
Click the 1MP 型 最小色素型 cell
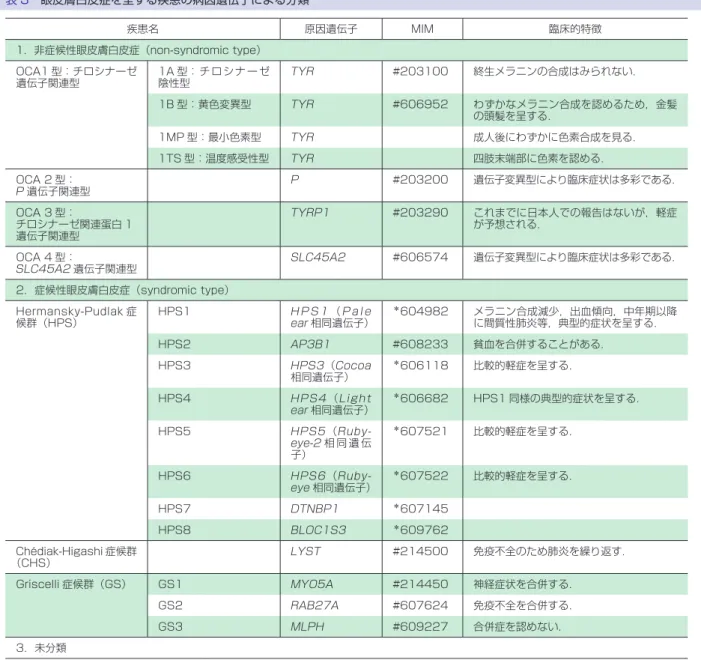214,137
